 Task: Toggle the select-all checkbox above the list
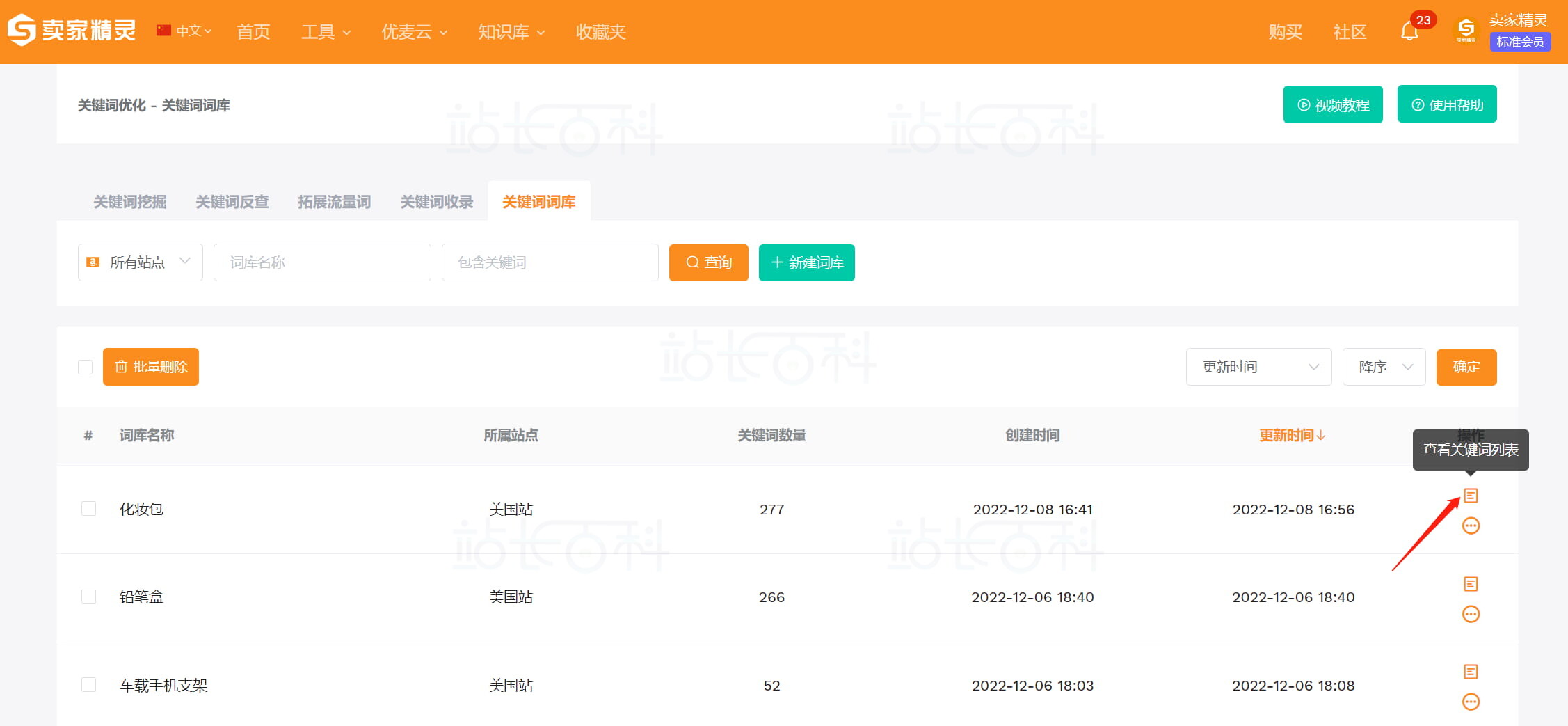pyautogui.click(x=83, y=366)
